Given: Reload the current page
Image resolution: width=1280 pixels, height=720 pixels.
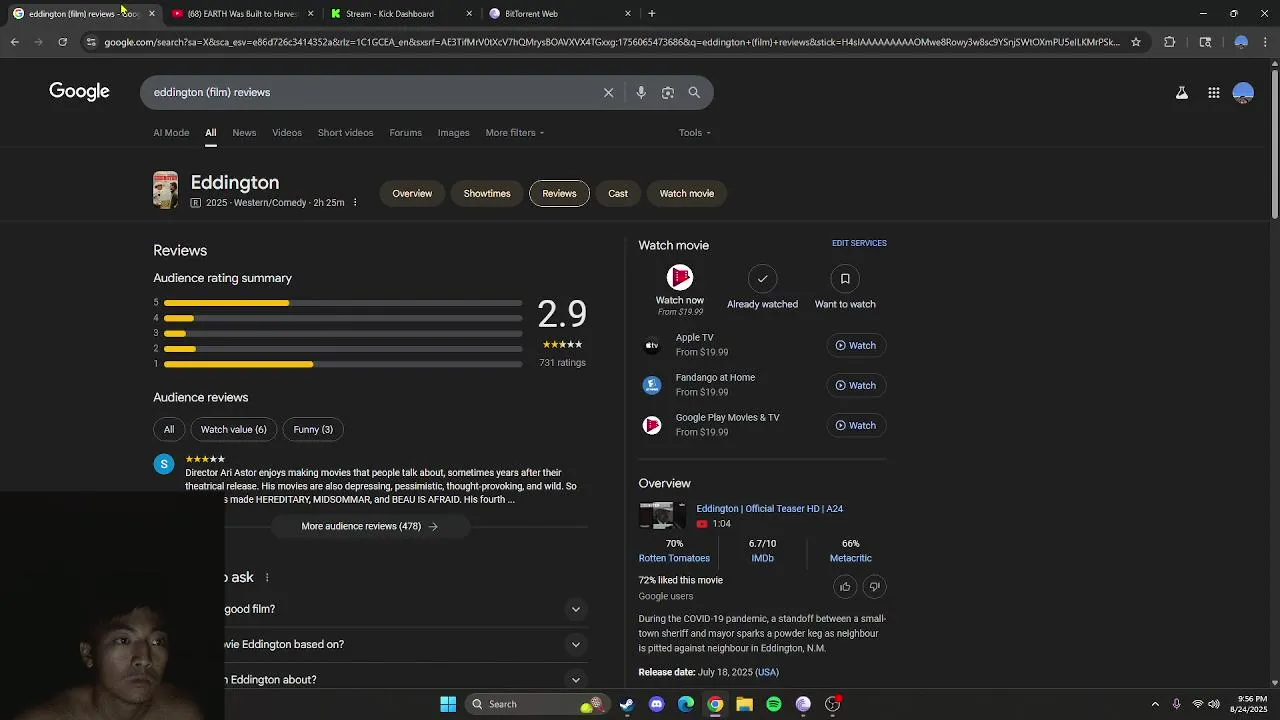Looking at the screenshot, I should tap(62, 42).
